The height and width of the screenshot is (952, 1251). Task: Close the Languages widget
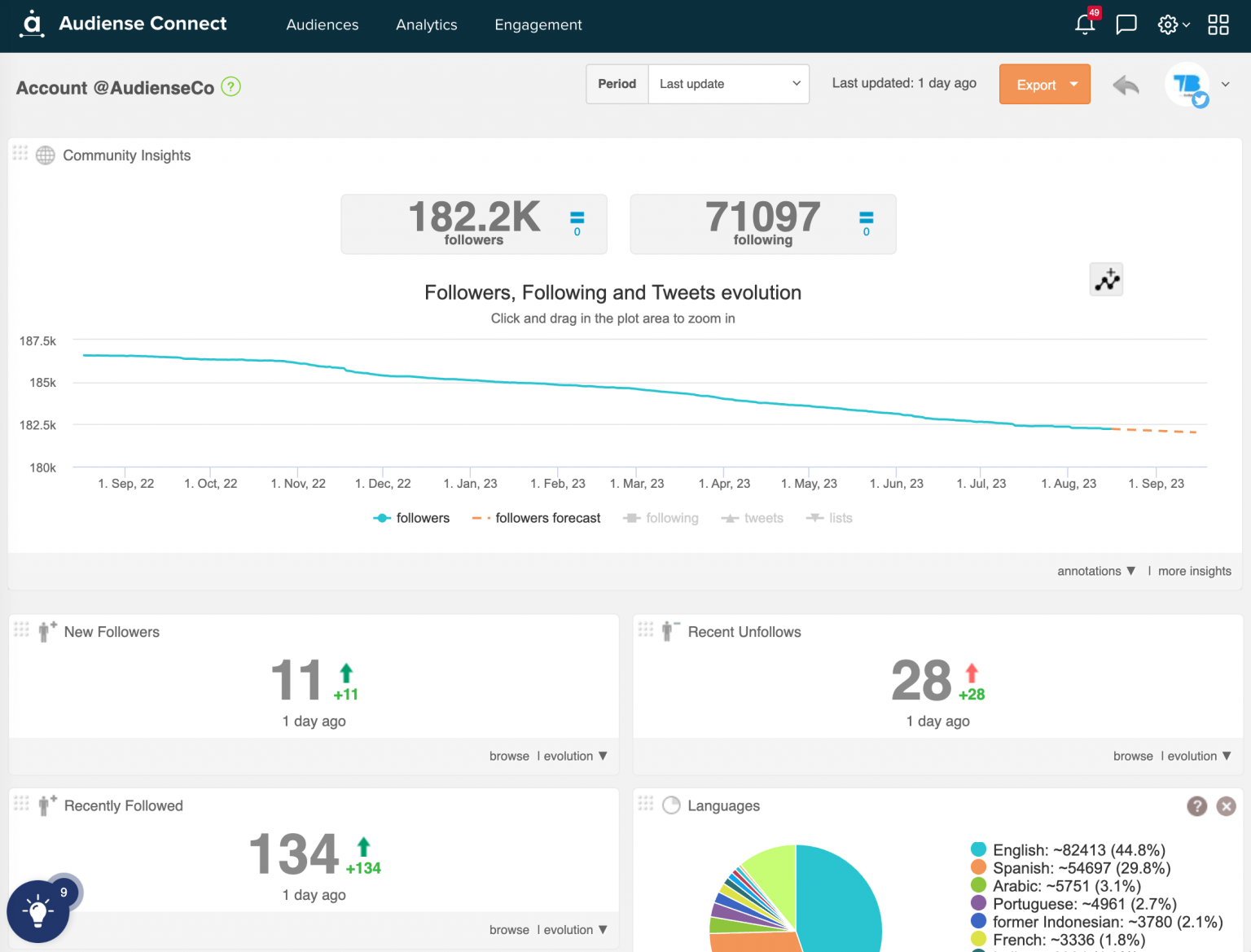(1227, 806)
